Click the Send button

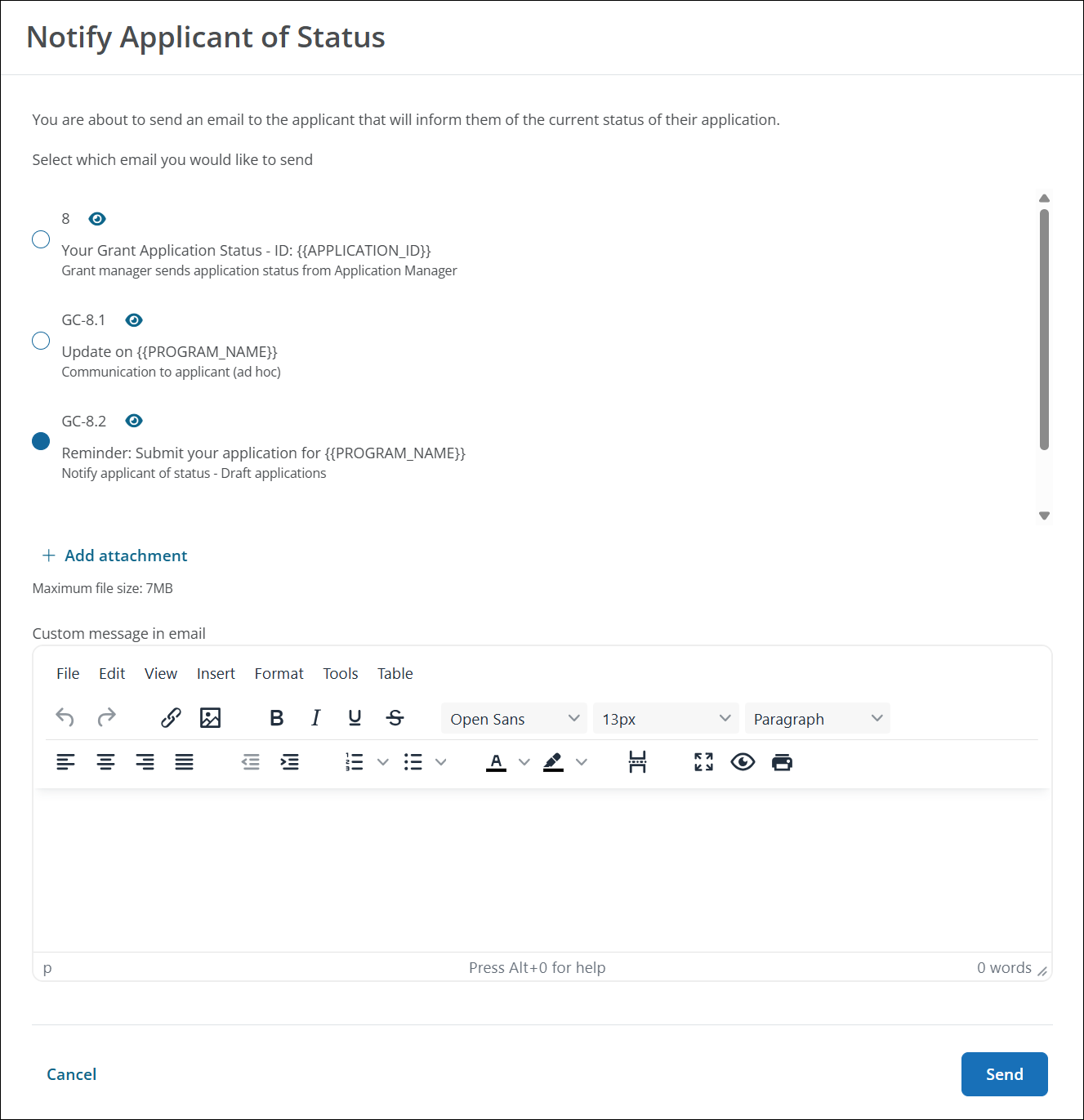click(x=1004, y=1074)
